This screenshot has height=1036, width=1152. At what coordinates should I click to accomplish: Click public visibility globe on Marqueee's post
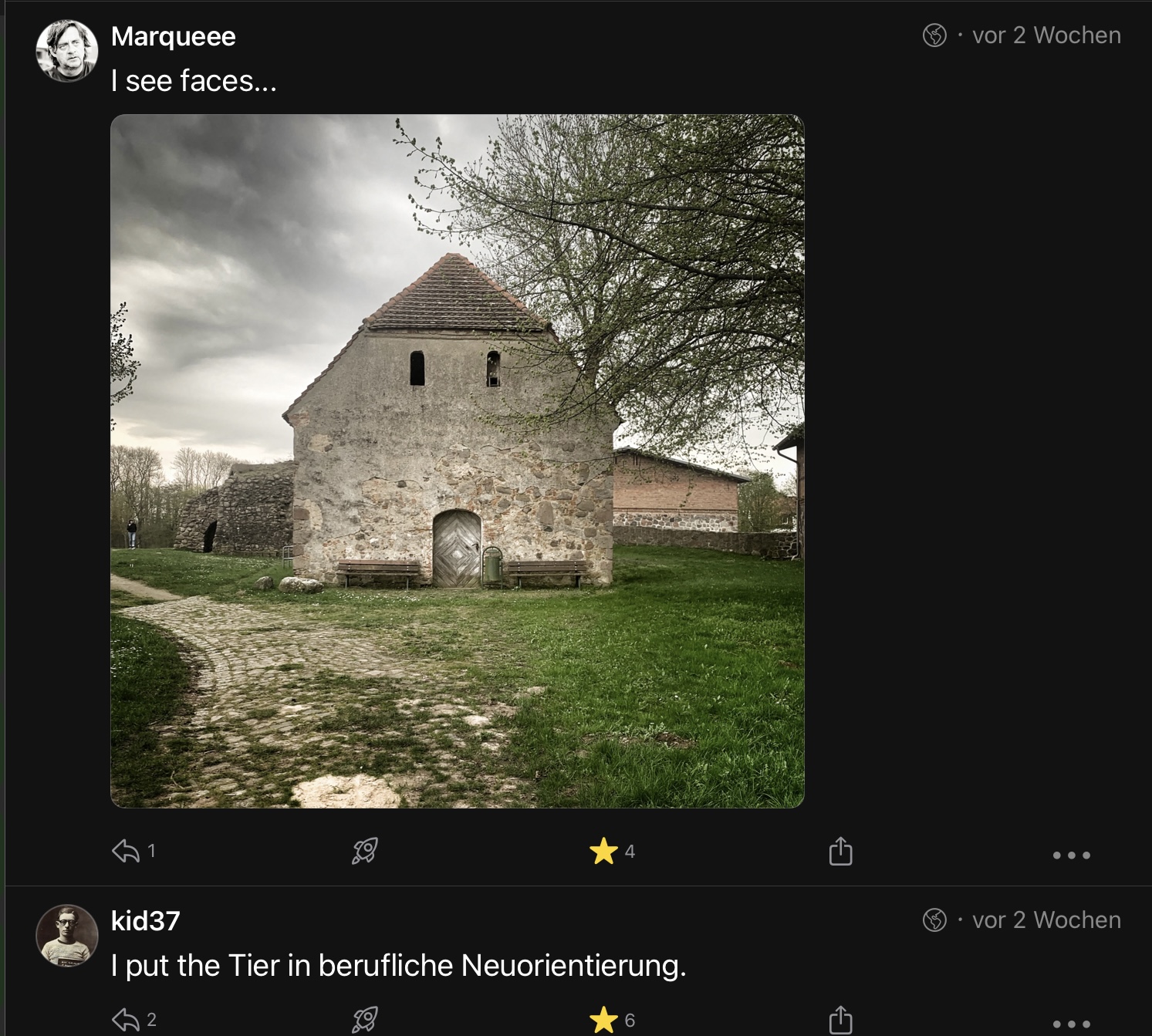tap(934, 35)
